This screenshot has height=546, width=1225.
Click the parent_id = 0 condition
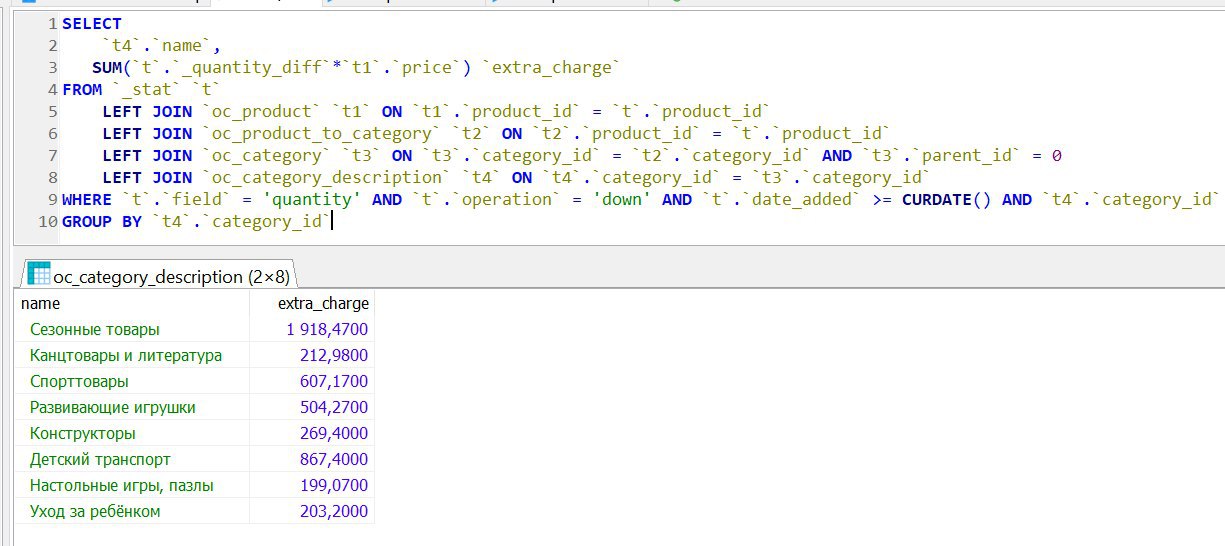point(961,155)
